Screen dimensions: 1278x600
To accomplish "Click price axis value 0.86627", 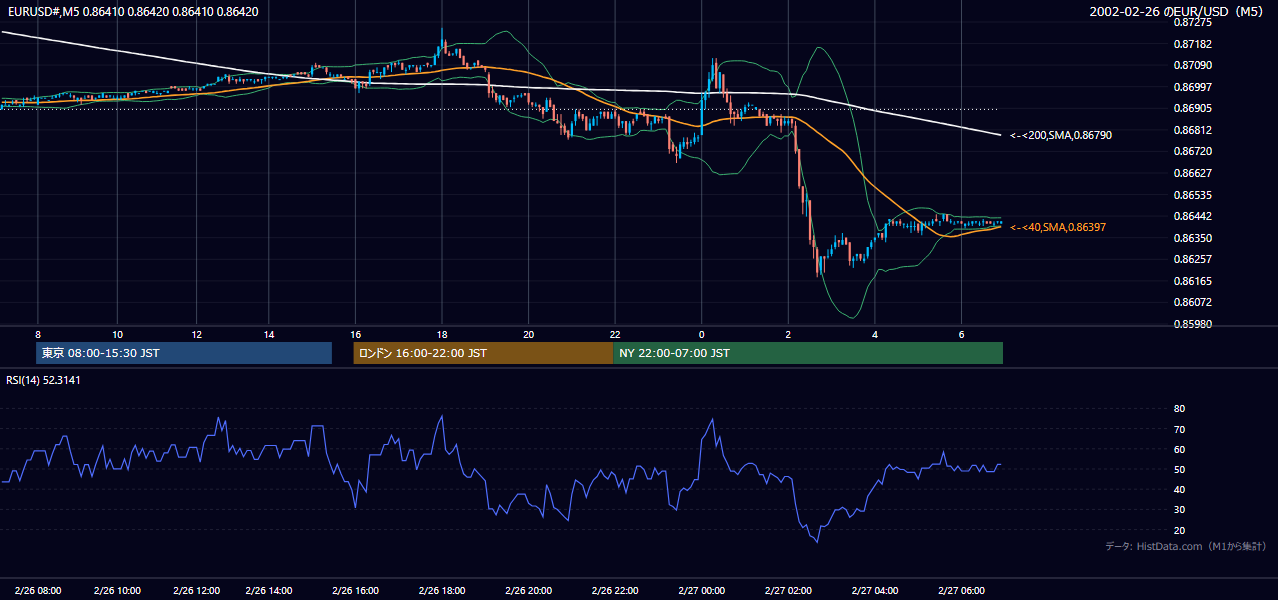I will coord(1194,173).
